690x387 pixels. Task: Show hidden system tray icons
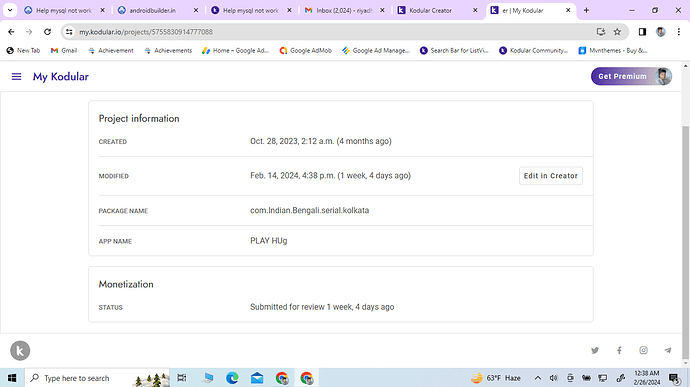coord(538,378)
